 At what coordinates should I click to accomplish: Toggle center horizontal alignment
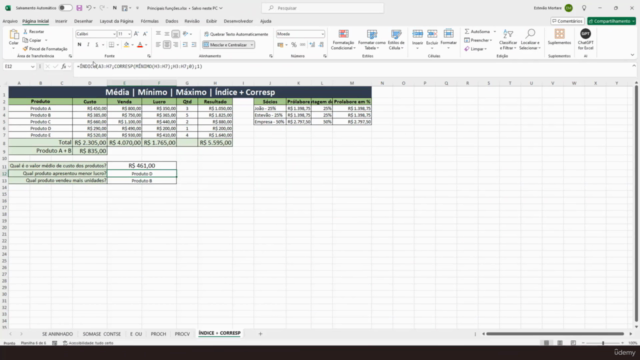click(167, 44)
